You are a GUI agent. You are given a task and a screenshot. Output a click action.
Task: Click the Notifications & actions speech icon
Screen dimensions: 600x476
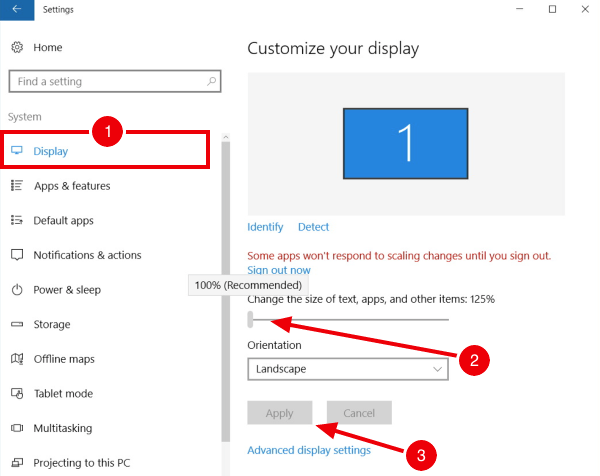[x=17, y=255]
